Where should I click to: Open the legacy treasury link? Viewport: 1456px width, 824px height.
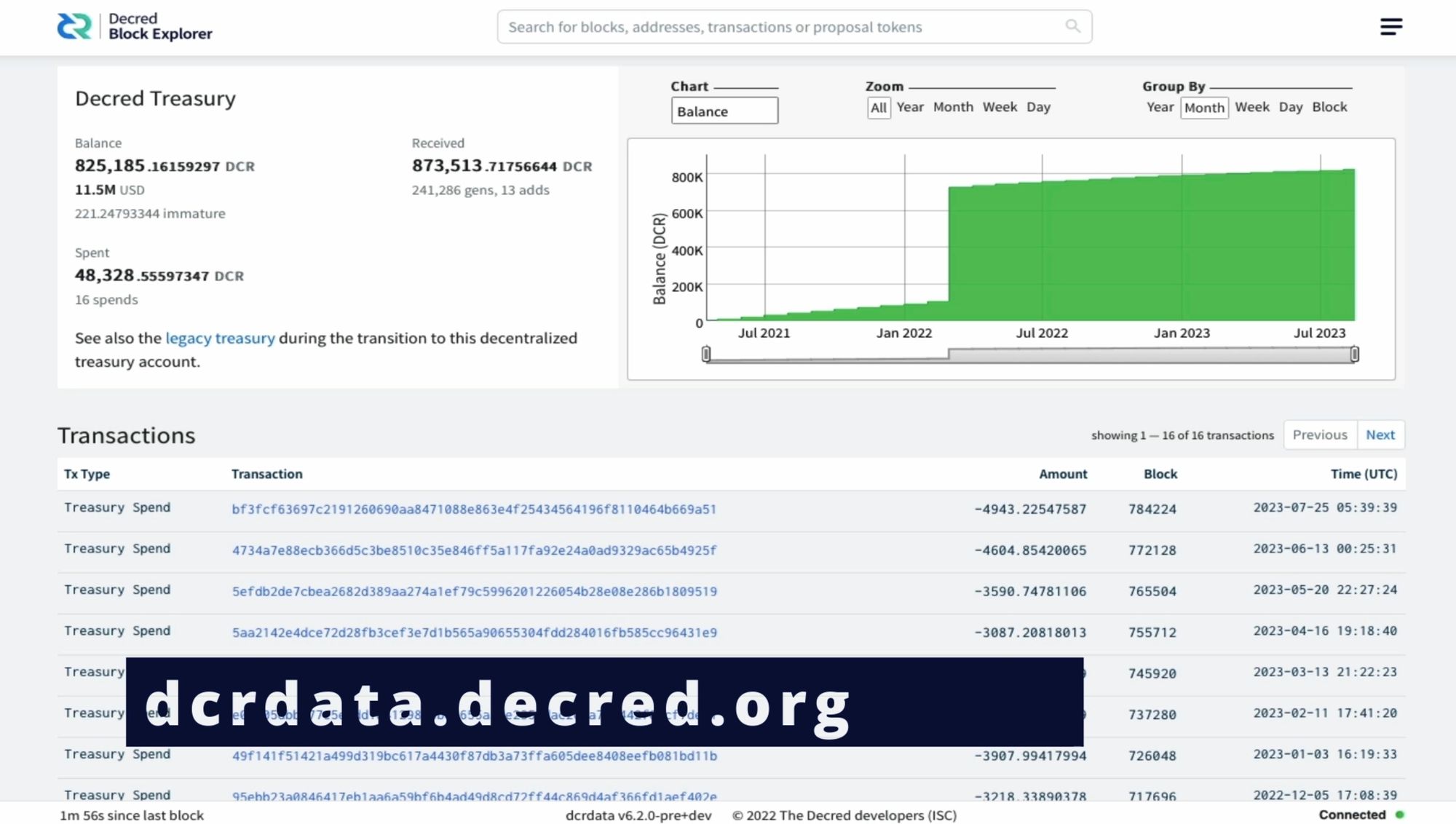pos(220,338)
